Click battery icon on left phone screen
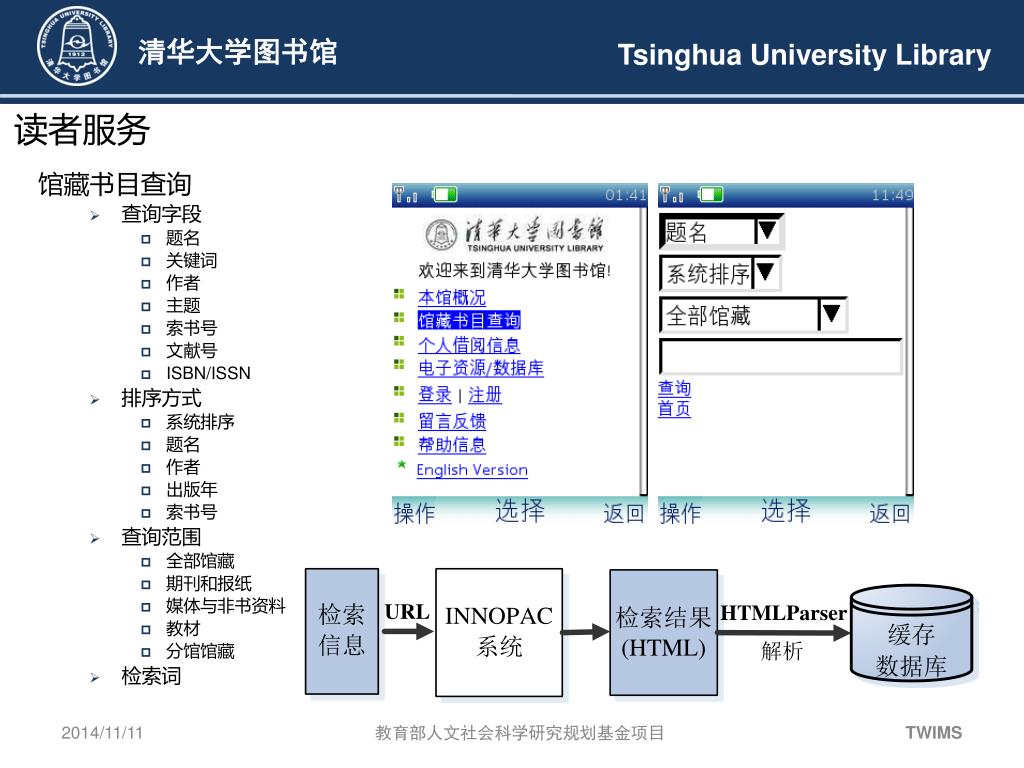The height and width of the screenshot is (768, 1024). click(x=445, y=195)
